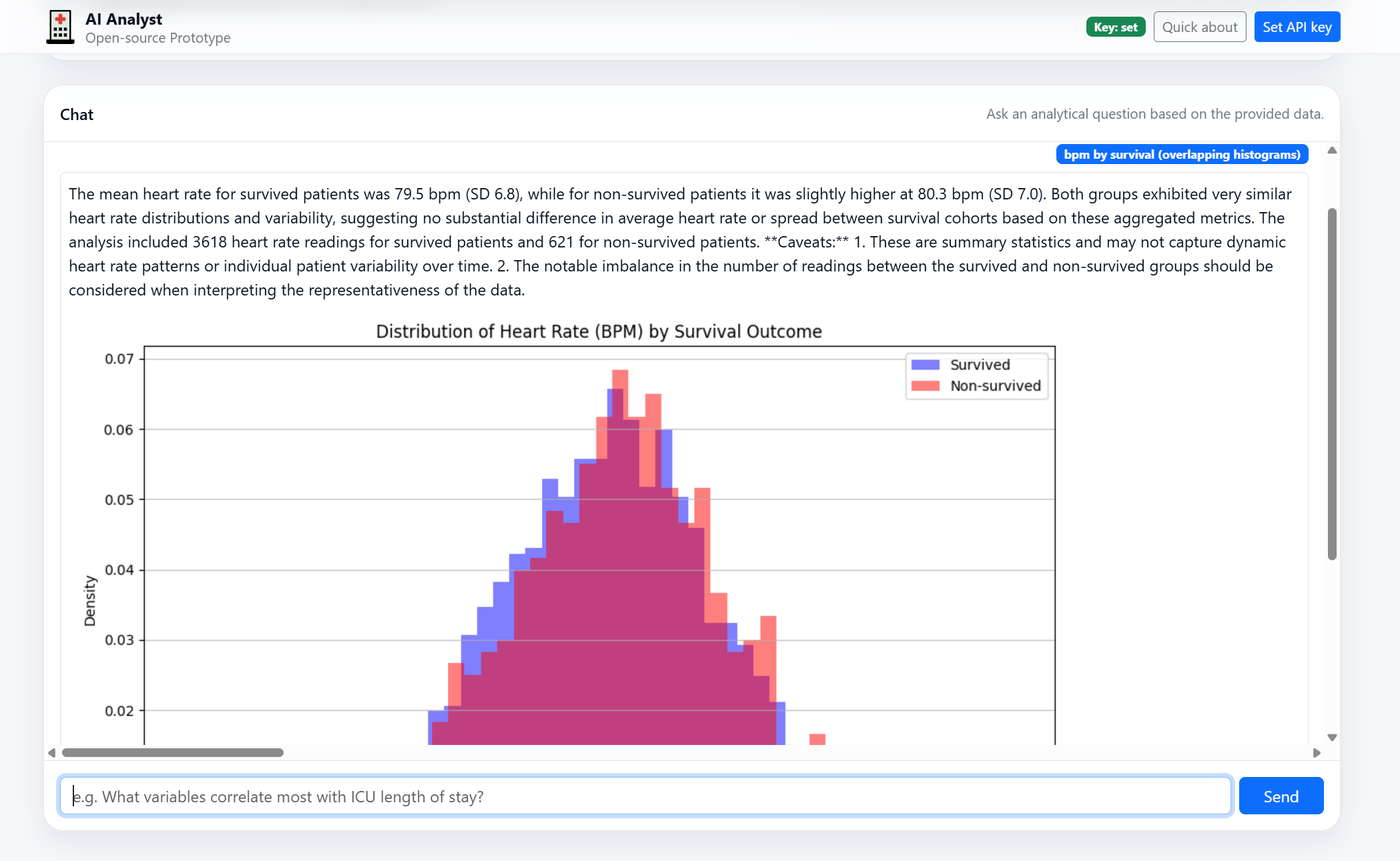Viewport: 1400px width, 861px height.
Task: Click the scroll down arrow in chat
Action: pos(1332,738)
